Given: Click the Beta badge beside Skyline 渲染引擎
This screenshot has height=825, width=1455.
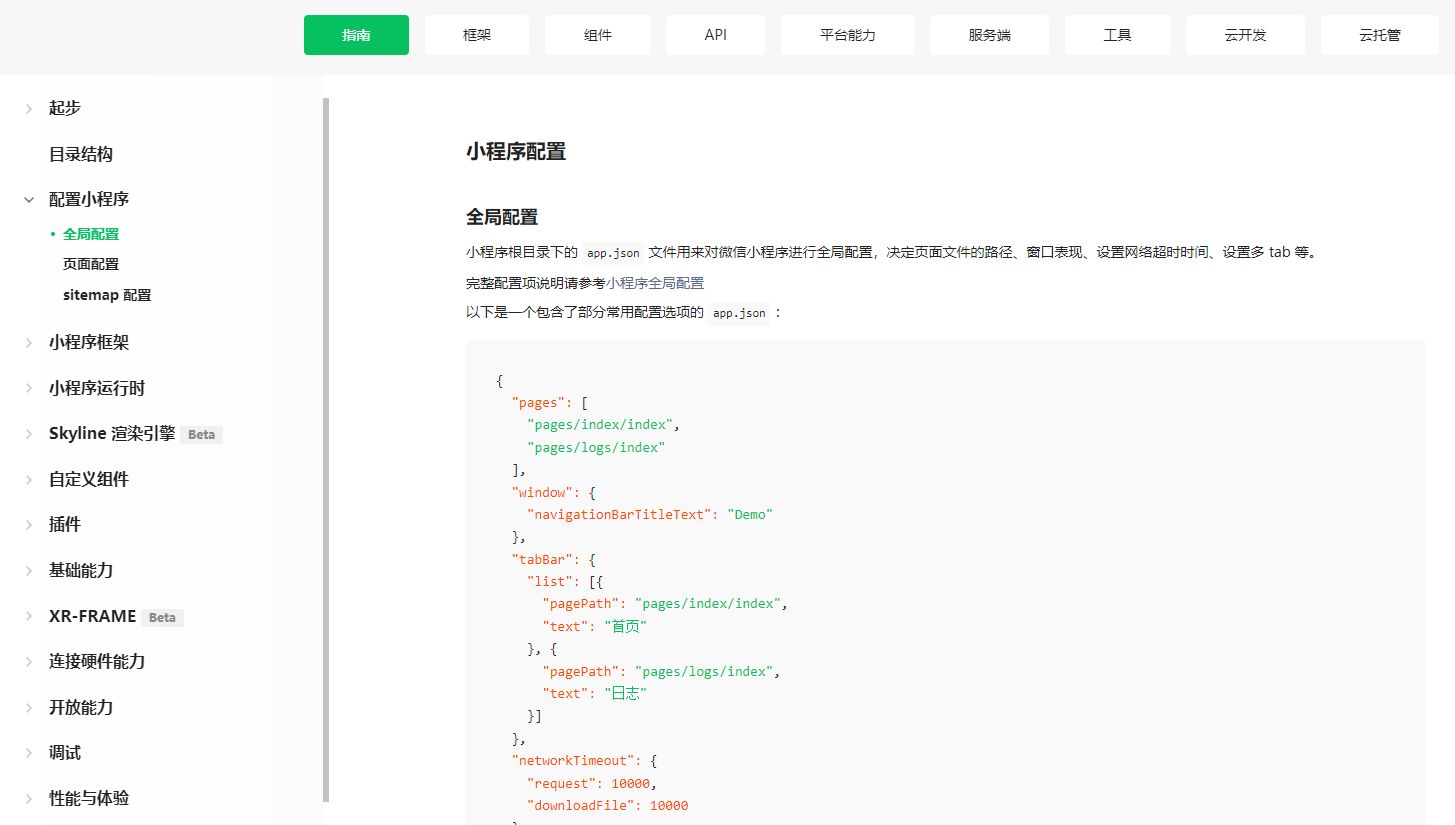Looking at the screenshot, I should point(202,435).
